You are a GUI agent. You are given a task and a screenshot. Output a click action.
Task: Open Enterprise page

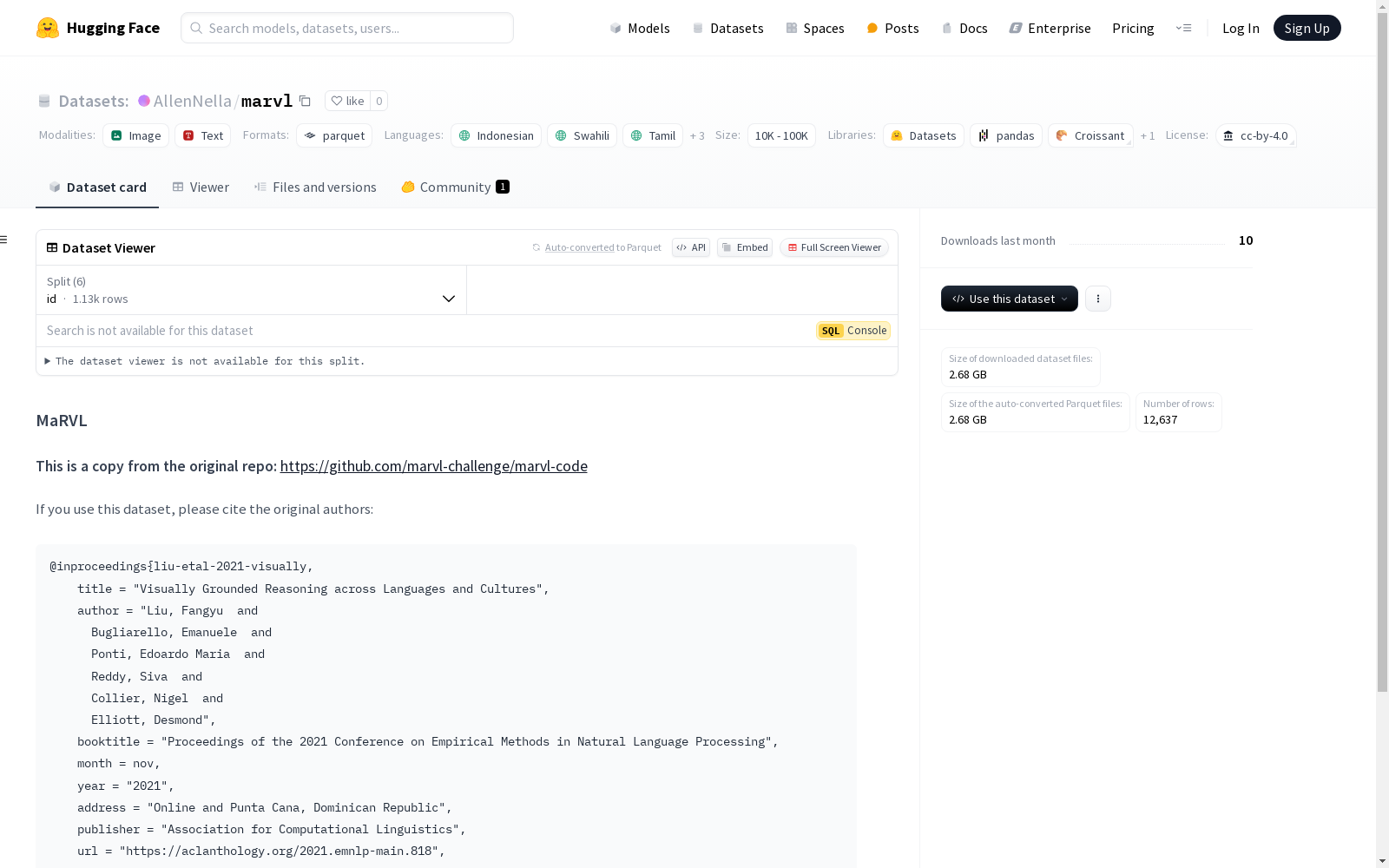(x=1050, y=28)
